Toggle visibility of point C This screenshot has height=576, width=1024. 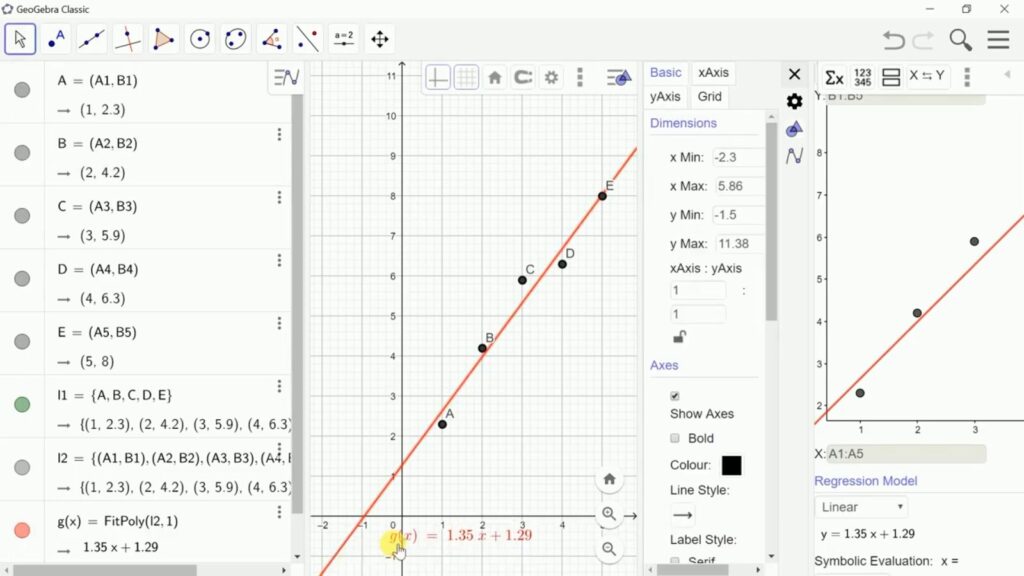[x=22, y=216]
